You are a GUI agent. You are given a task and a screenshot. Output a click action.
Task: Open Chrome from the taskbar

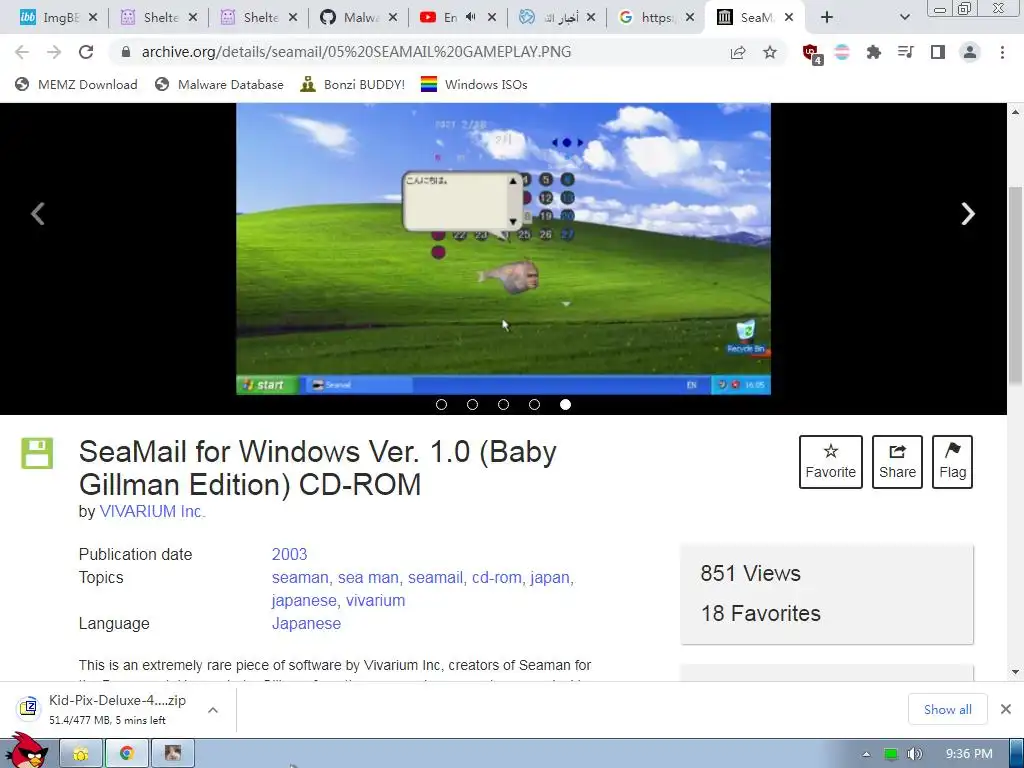(x=127, y=754)
